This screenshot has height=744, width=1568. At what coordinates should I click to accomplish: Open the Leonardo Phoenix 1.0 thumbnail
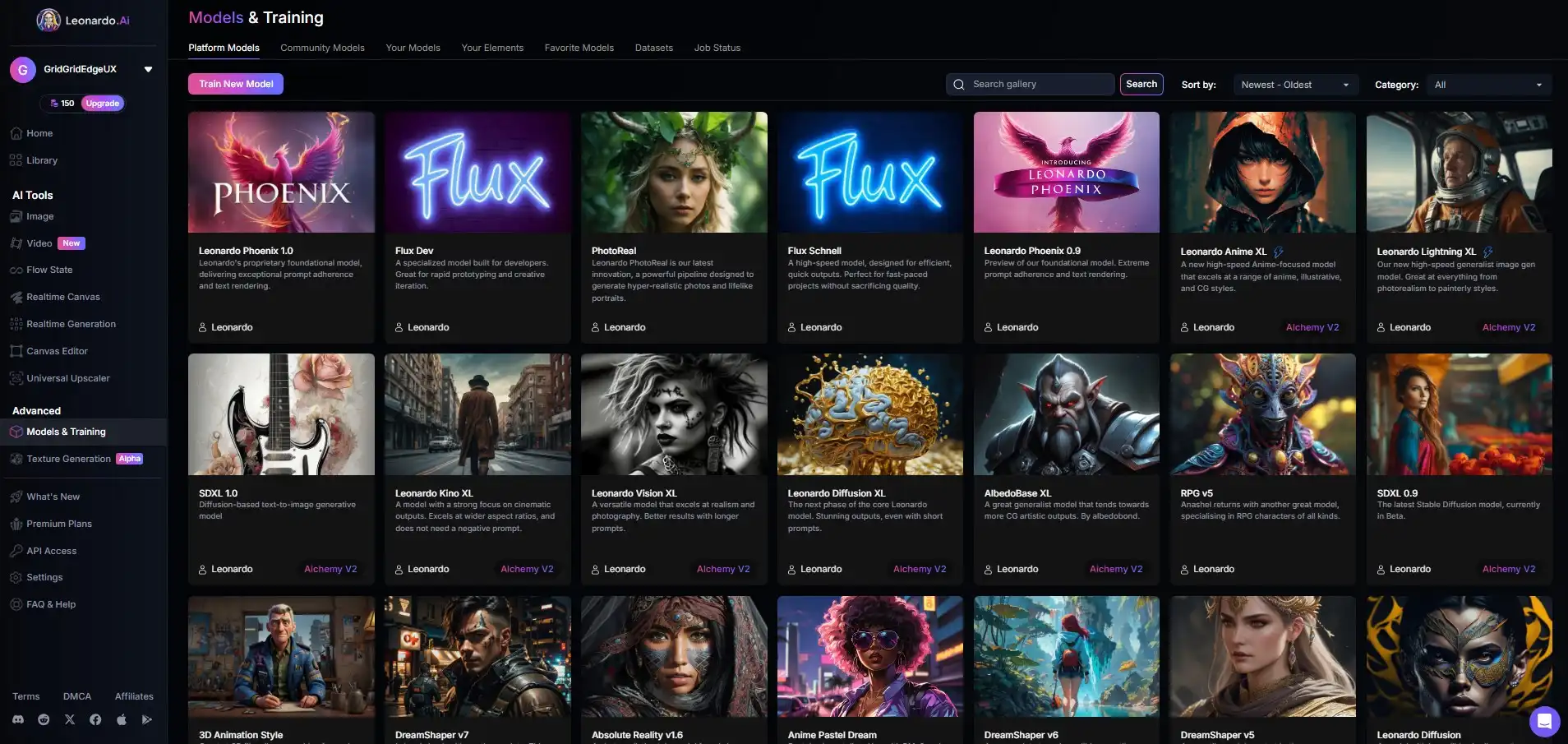pyautogui.click(x=281, y=173)
